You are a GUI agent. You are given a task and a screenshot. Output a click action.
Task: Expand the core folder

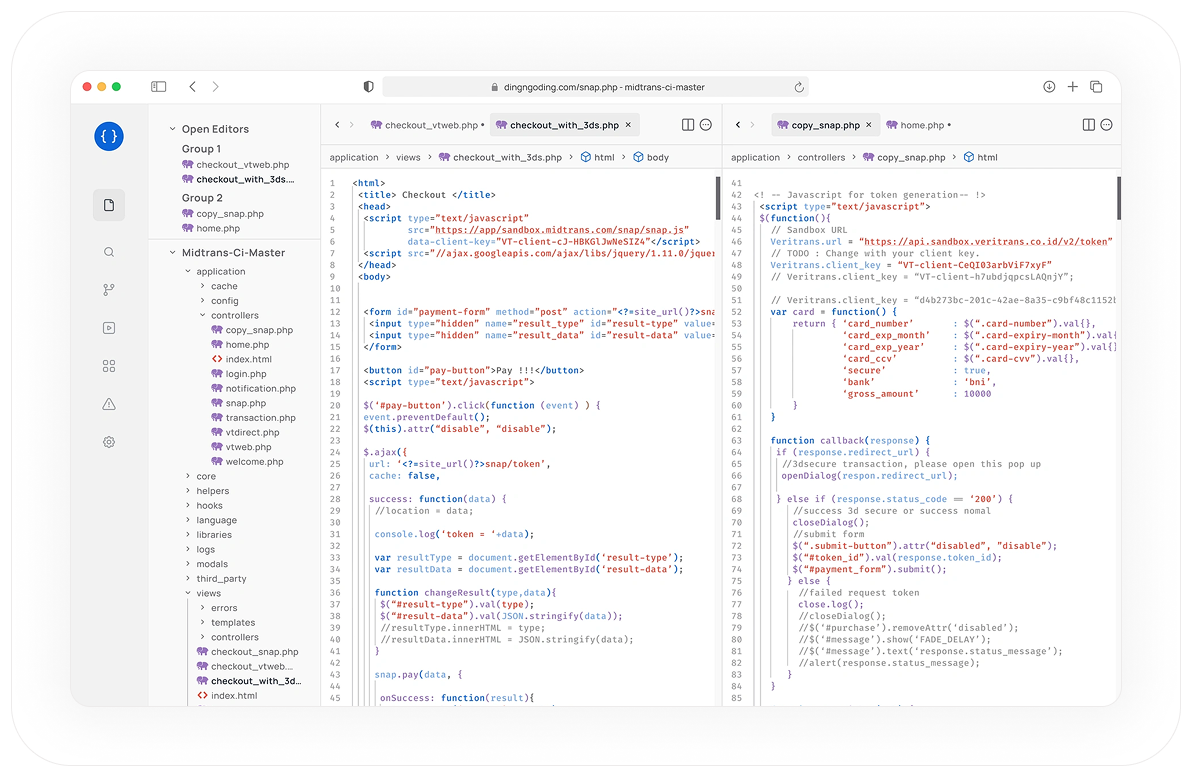point(188,476)
